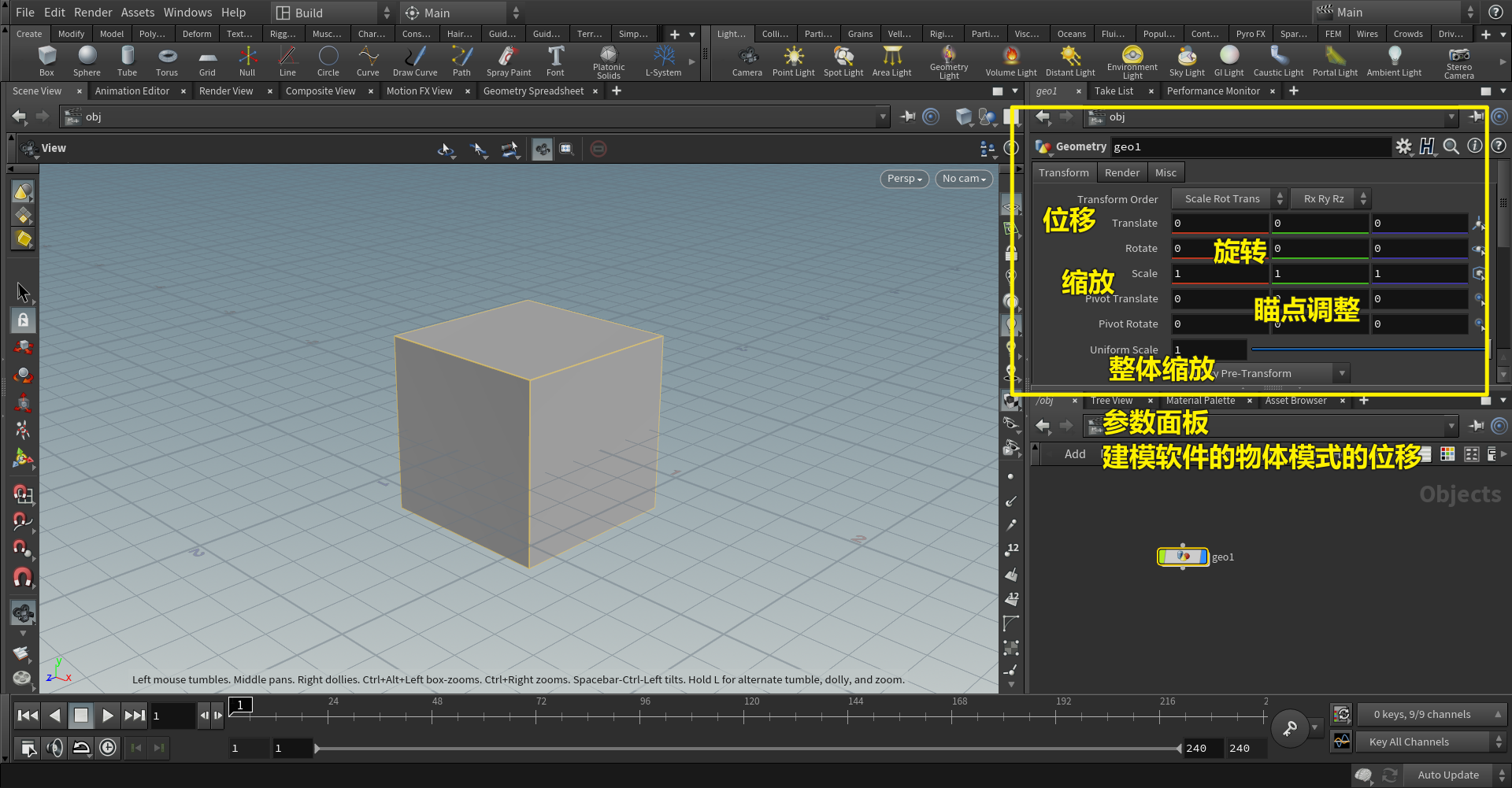
Task: Add a Point Light from shelf
Action: (x=793, y=61)
